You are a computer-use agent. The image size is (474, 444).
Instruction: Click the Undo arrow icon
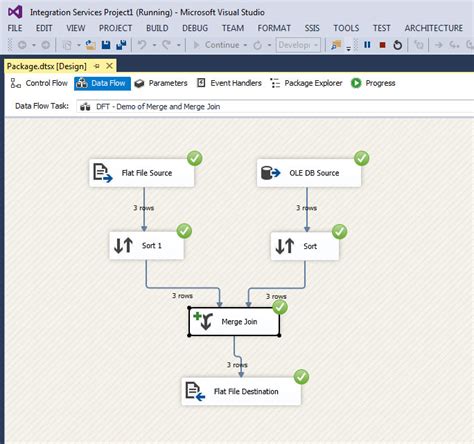142,45
